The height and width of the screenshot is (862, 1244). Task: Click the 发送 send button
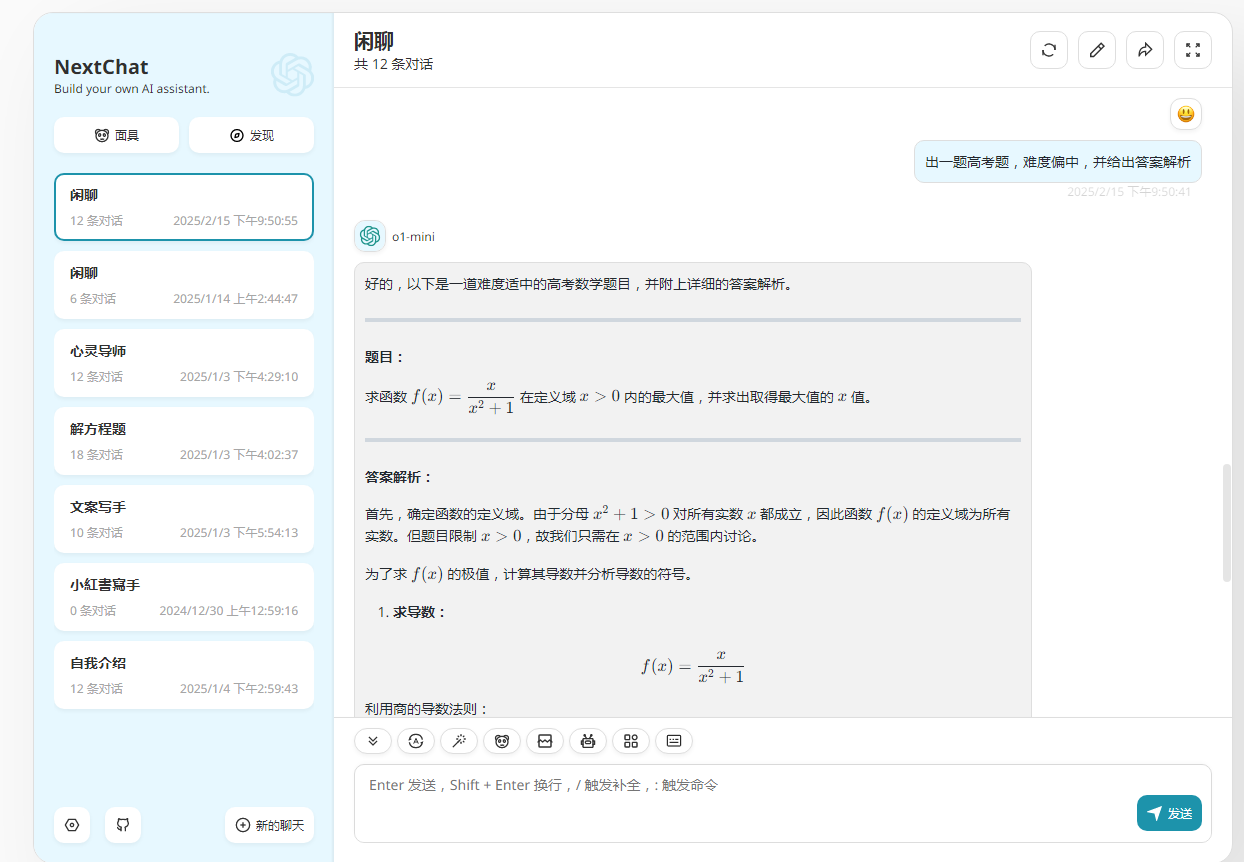1169,813
